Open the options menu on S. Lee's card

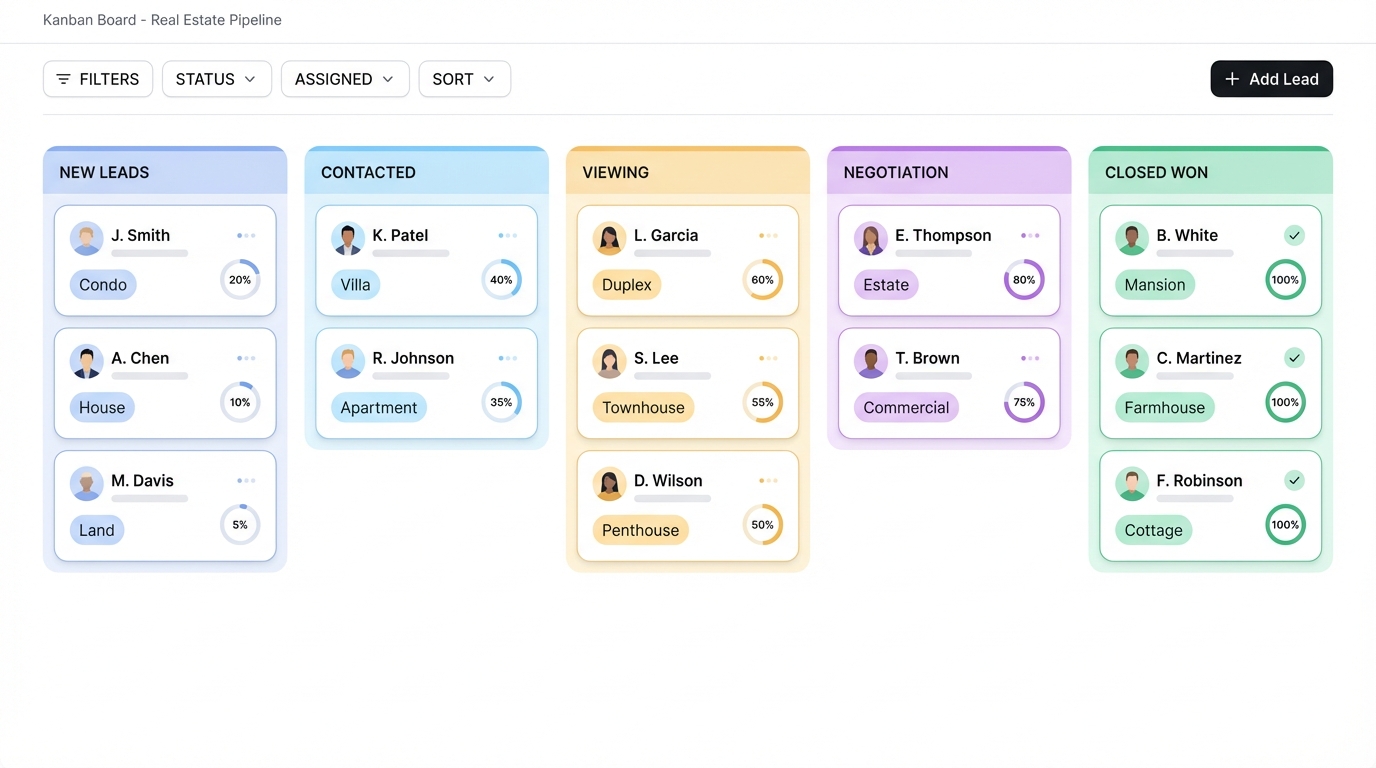click(769, 357)
